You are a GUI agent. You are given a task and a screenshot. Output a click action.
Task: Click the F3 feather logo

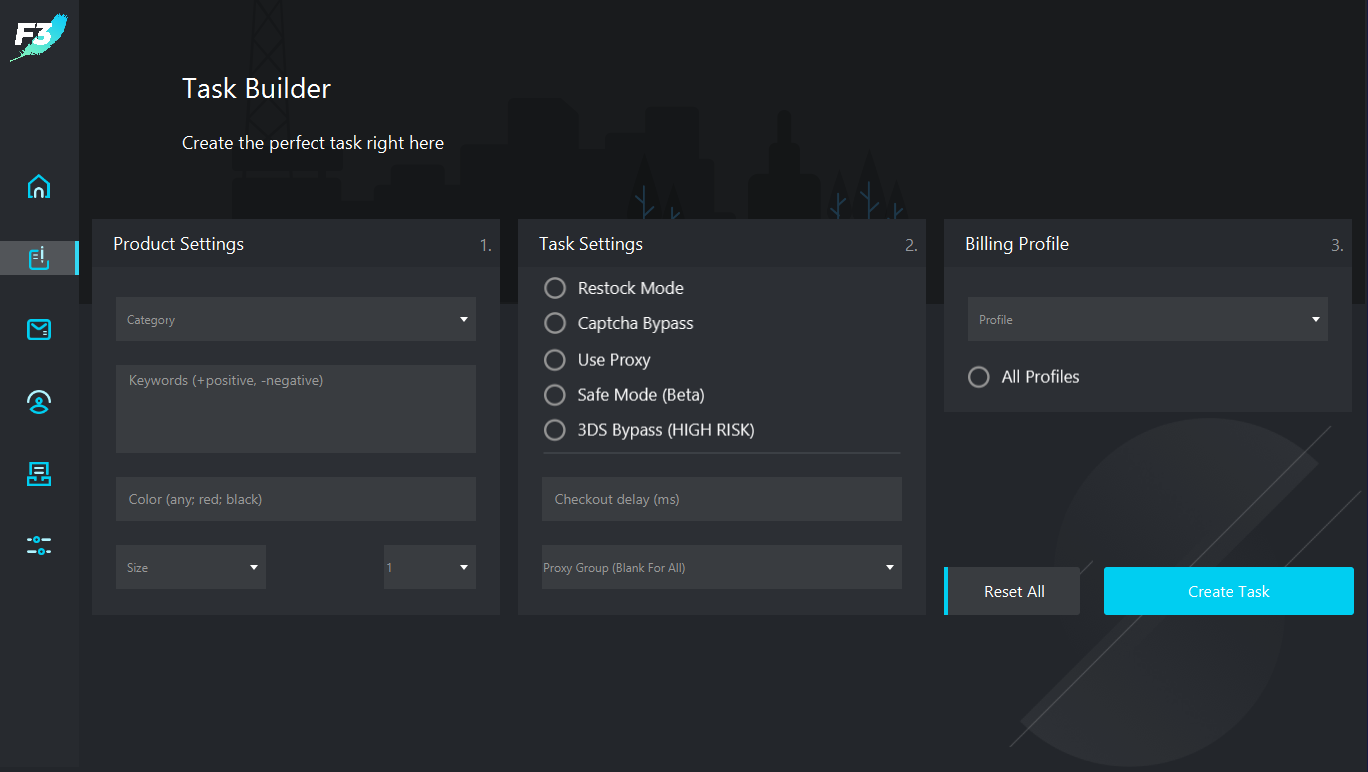(x=38, y=37)
